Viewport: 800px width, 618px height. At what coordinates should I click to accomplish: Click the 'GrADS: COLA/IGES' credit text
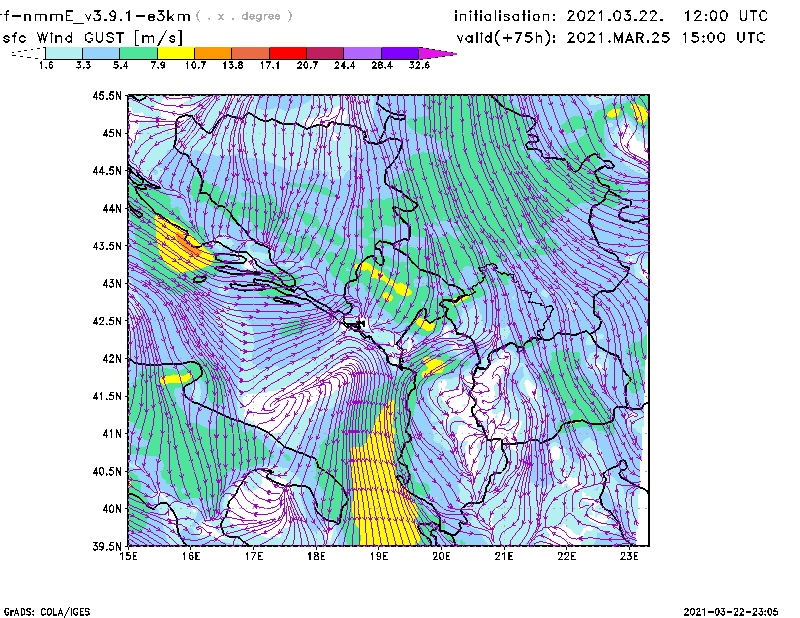47,612
